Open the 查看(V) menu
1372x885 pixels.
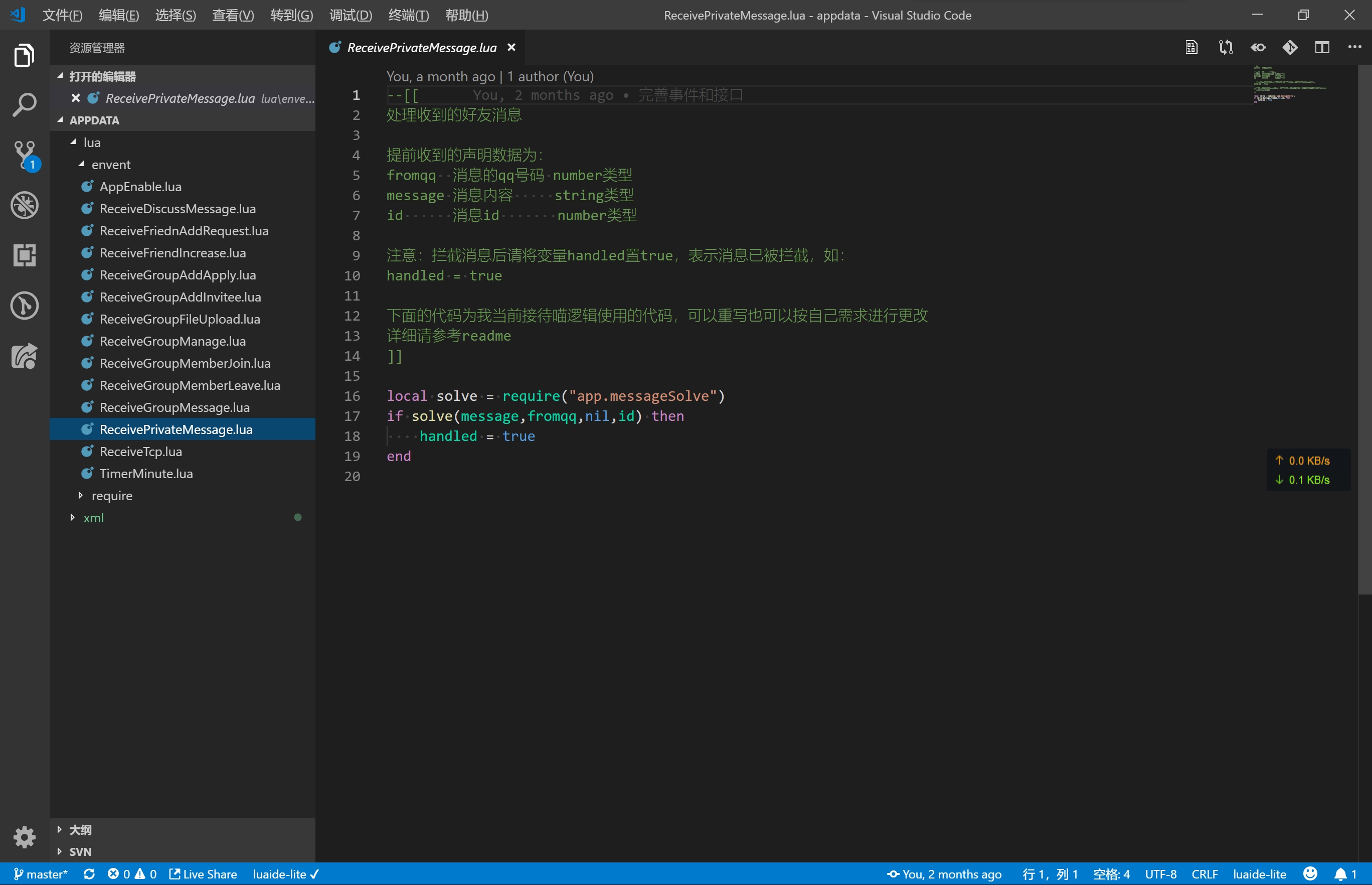[233, 15]
